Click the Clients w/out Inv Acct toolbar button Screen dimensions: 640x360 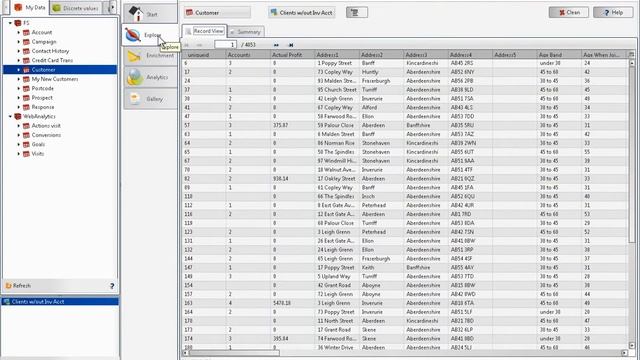(x=302, y=13)
